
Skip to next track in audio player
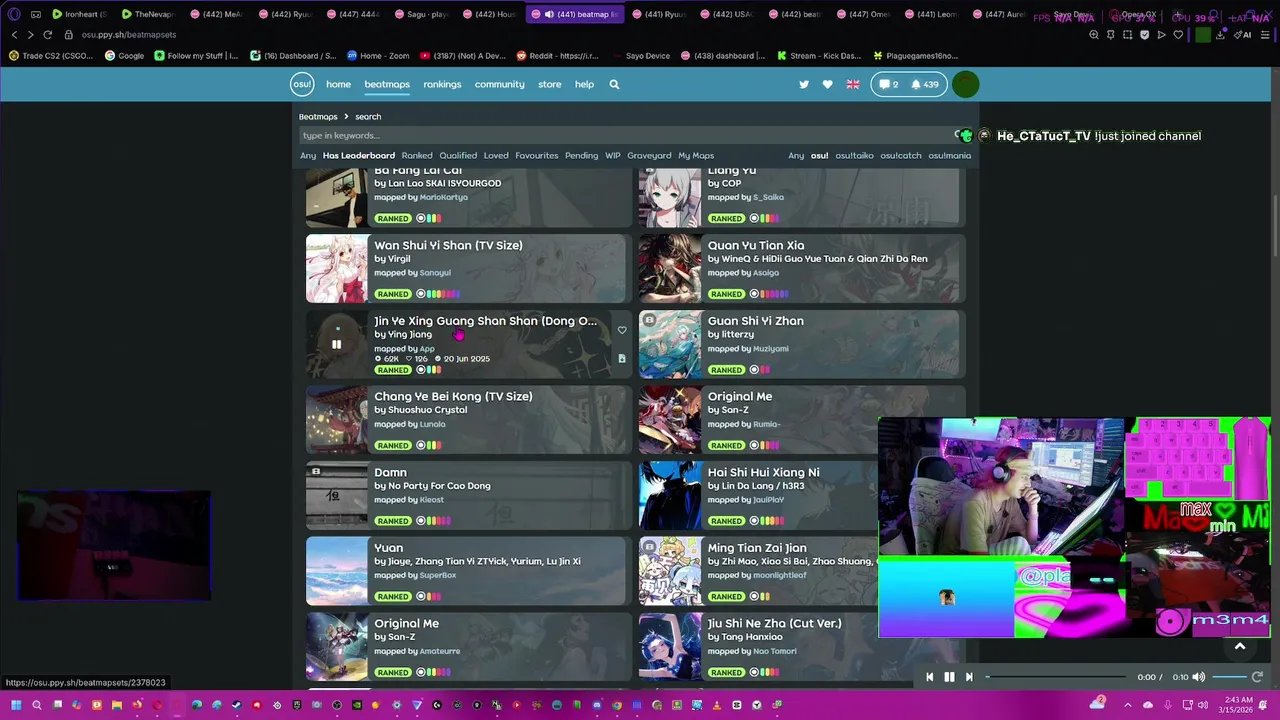968,677
